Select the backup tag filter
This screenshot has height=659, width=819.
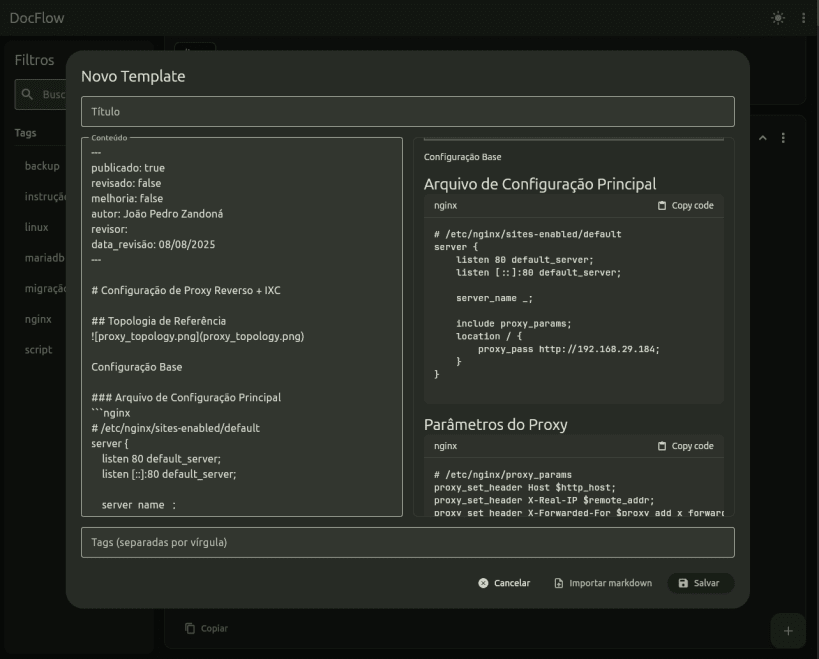coord(42,166)
